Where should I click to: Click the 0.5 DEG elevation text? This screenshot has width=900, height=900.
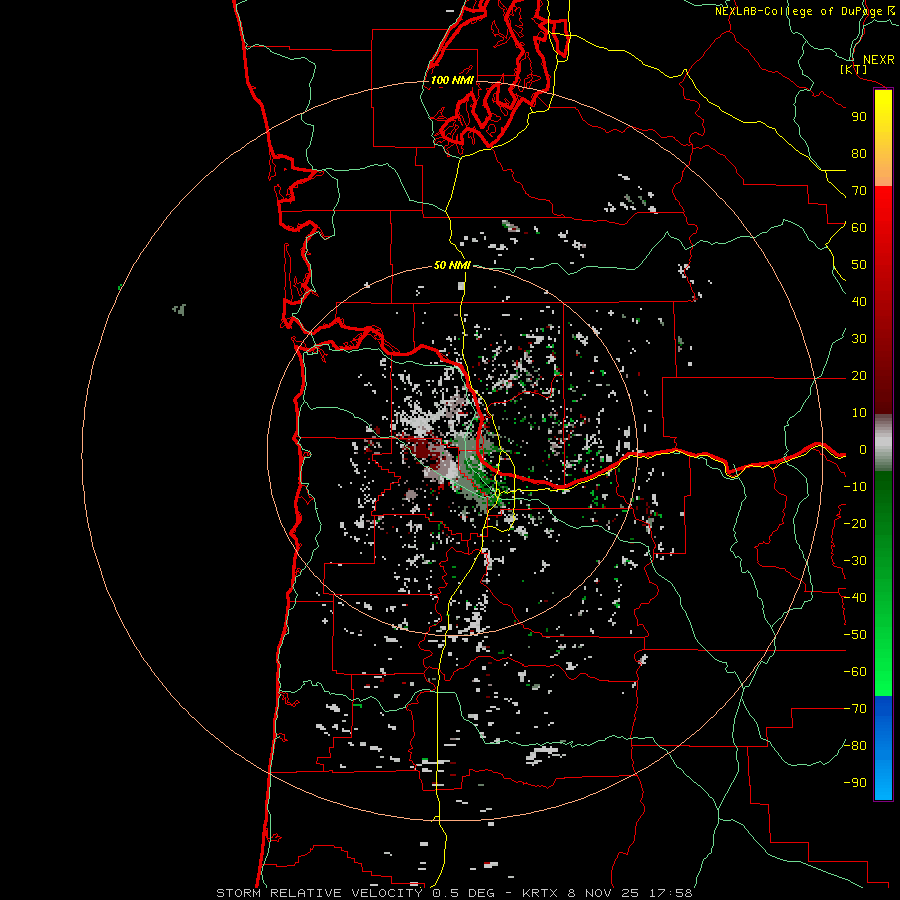[463, 893]
